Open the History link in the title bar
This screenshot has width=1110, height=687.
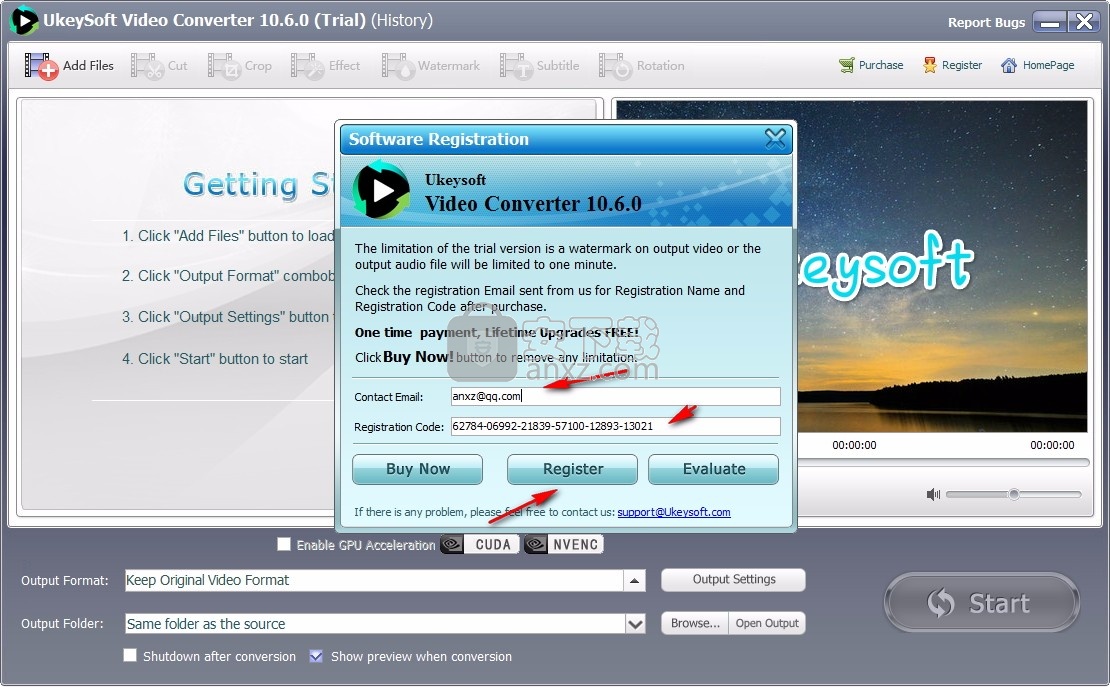402,21
